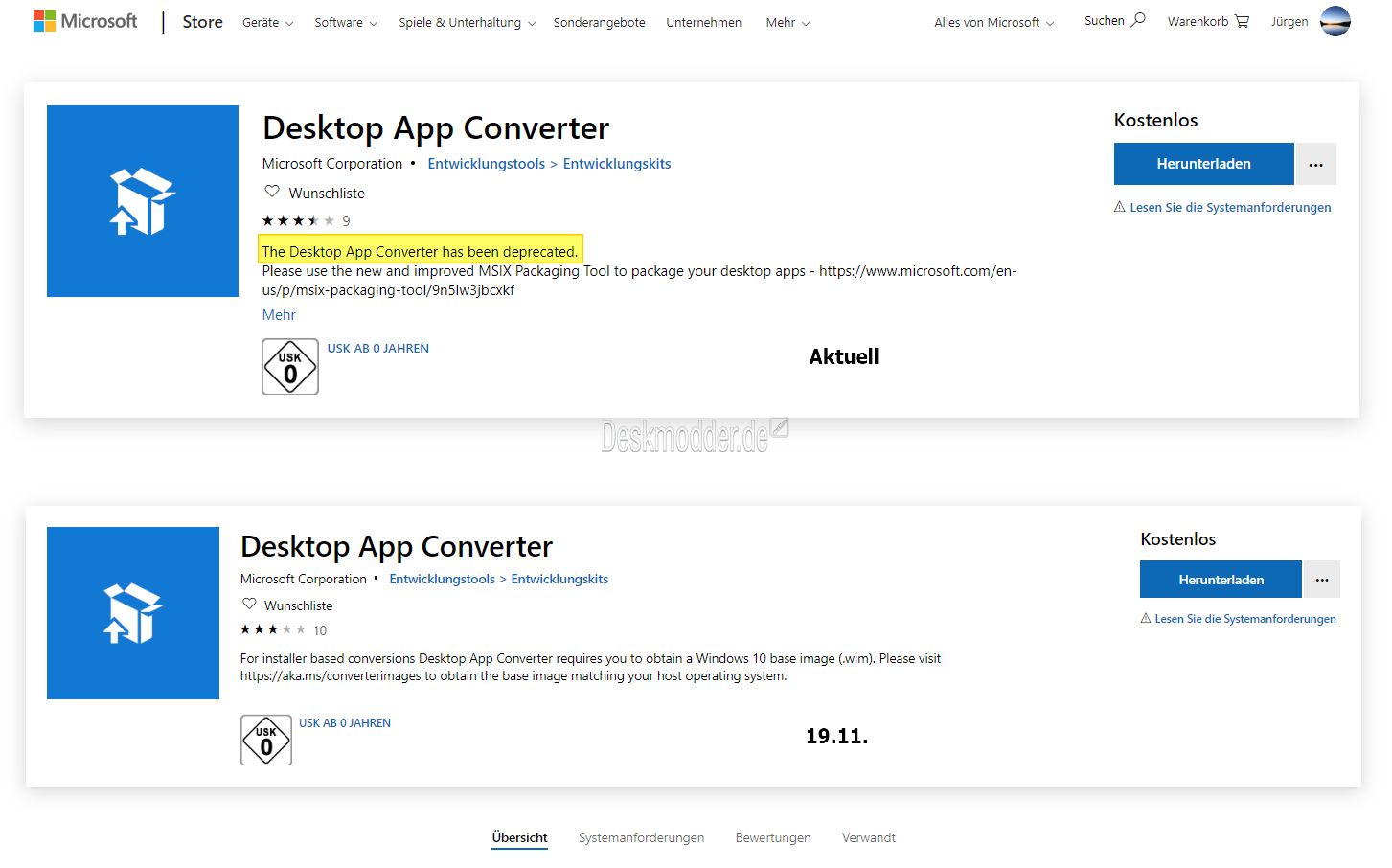Open USK AB 0 JAHREN link in lower listing

(x=345, y=723)
